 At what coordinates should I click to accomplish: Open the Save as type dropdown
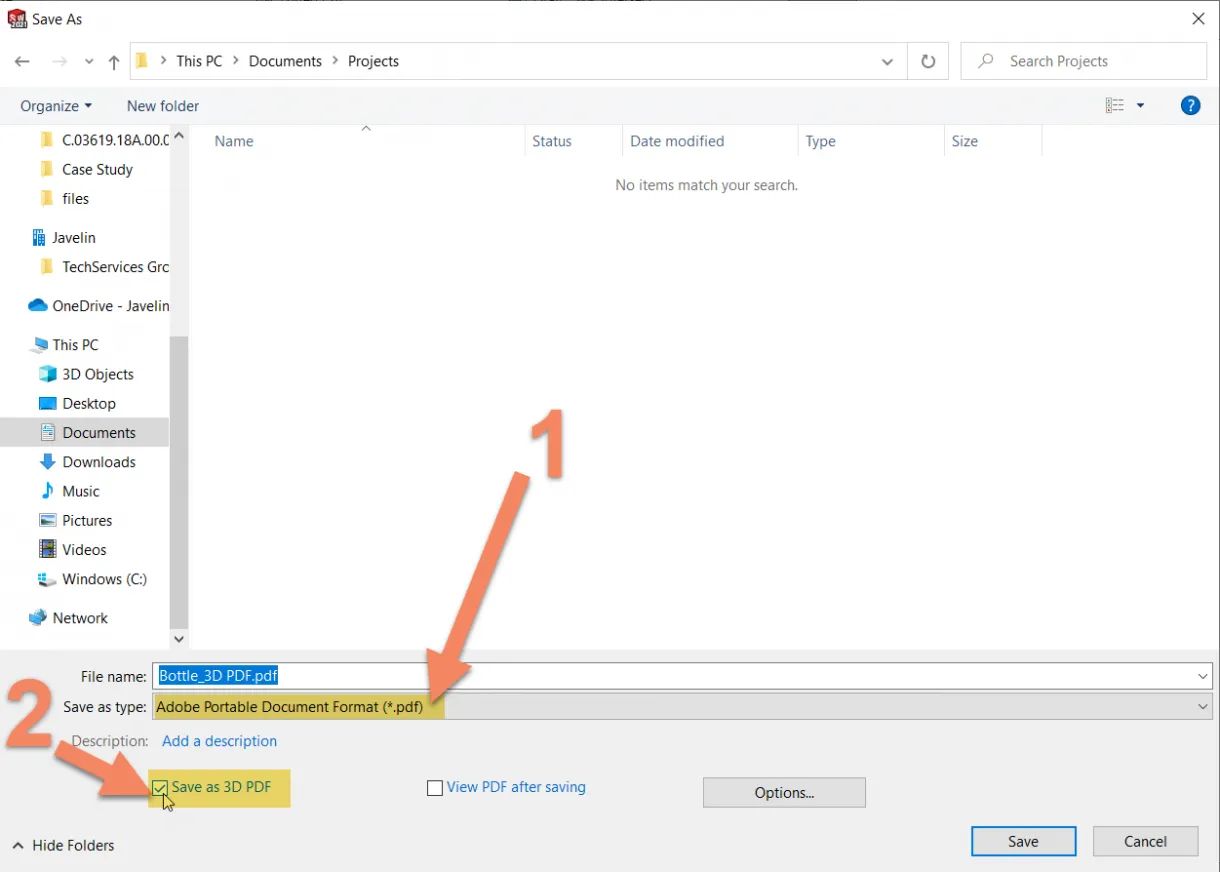[1201, 706]
